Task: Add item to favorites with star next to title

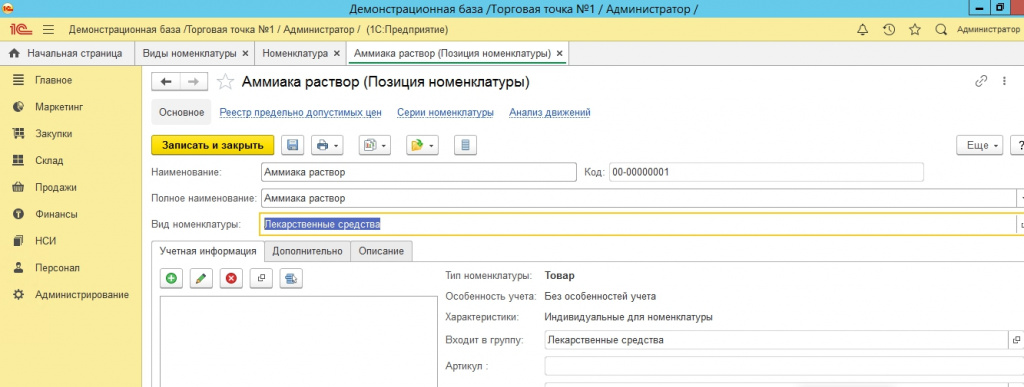Action: click(x=225, y=82)
